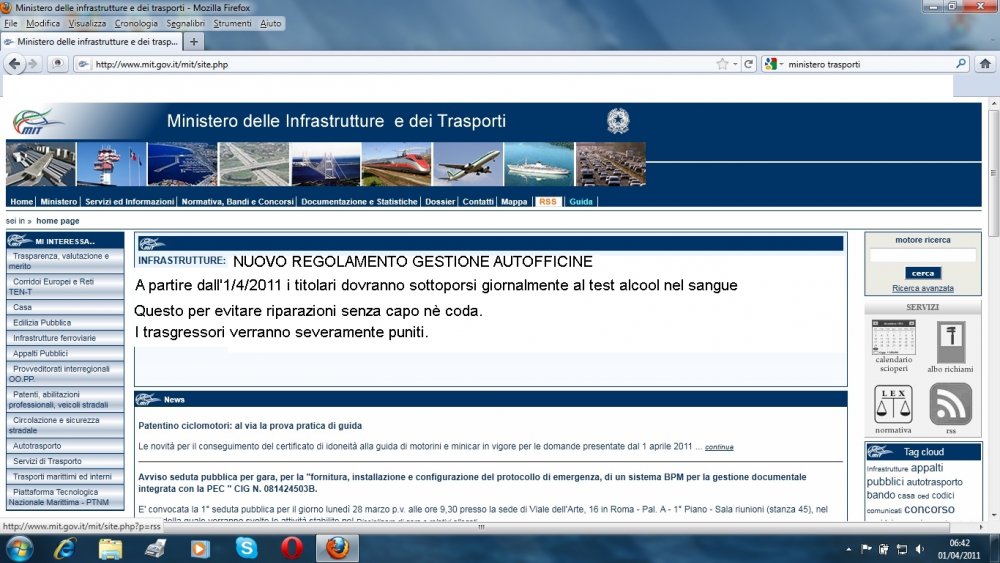This screenshot has height=563, width=1000.
Task: Open Edilizia Pubblica sidebar item
Action: point(65,323)
